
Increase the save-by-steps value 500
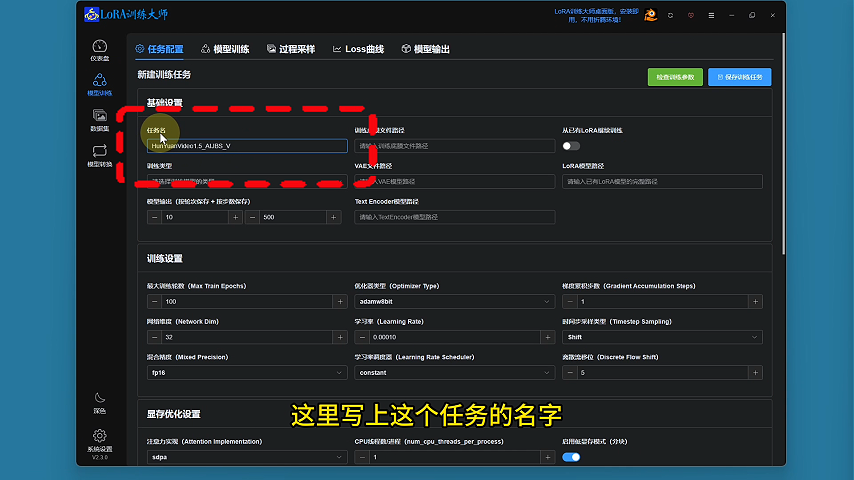pyautogui.click(x=333, y=217)
